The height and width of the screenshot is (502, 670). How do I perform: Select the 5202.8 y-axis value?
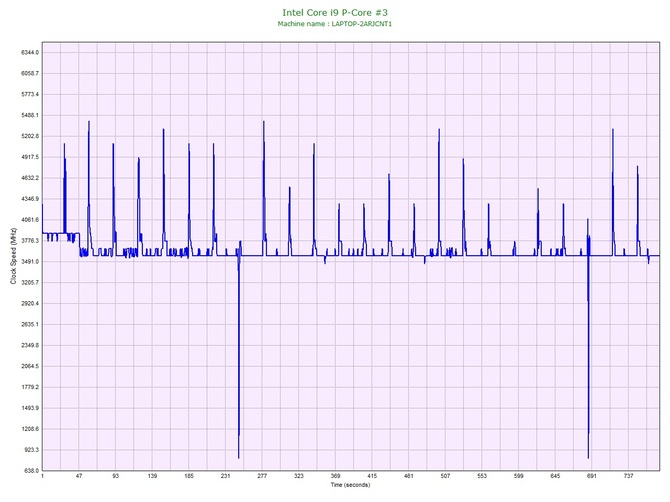point(30,136)
